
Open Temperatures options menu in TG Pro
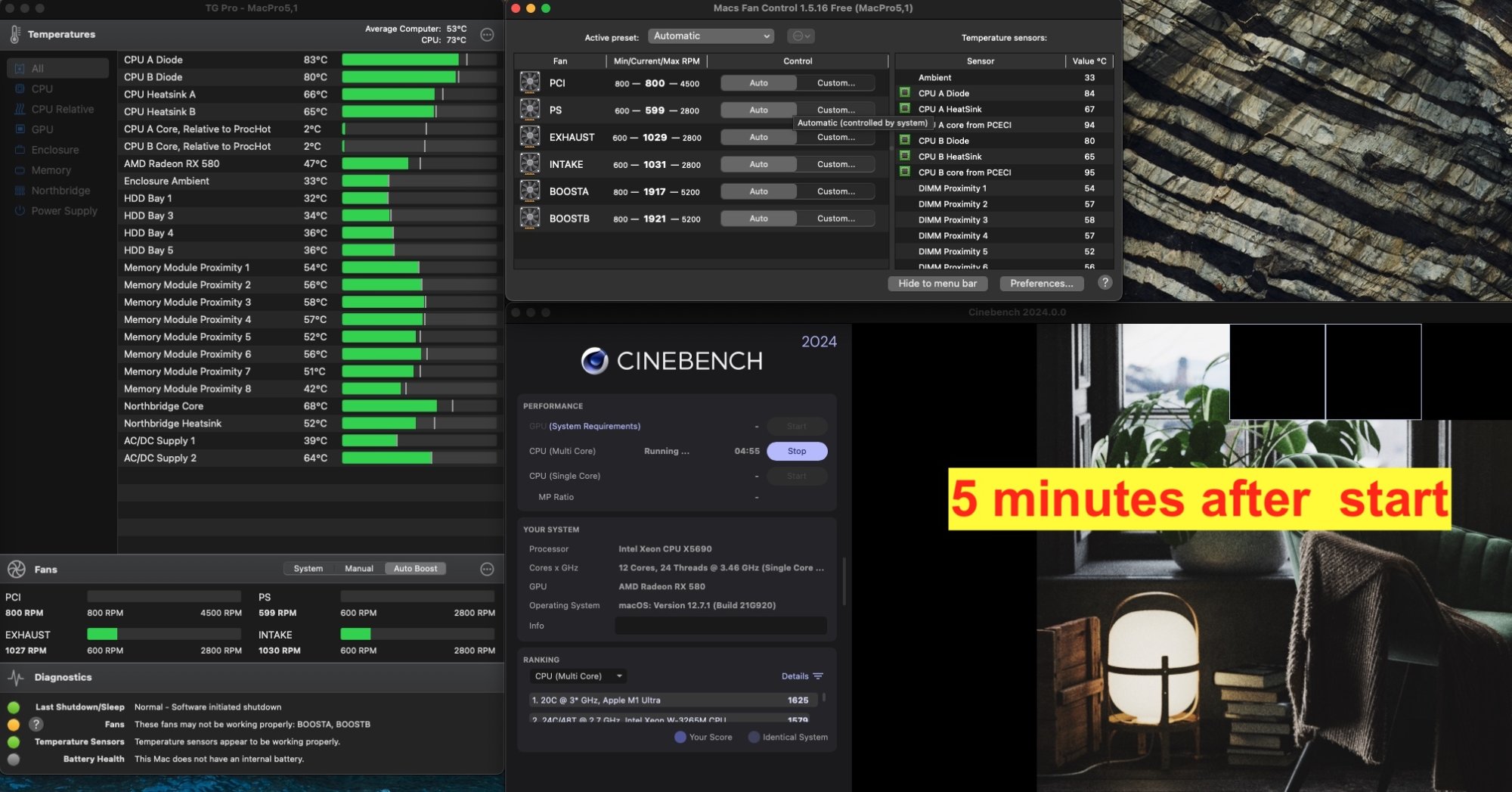[488, 35]
